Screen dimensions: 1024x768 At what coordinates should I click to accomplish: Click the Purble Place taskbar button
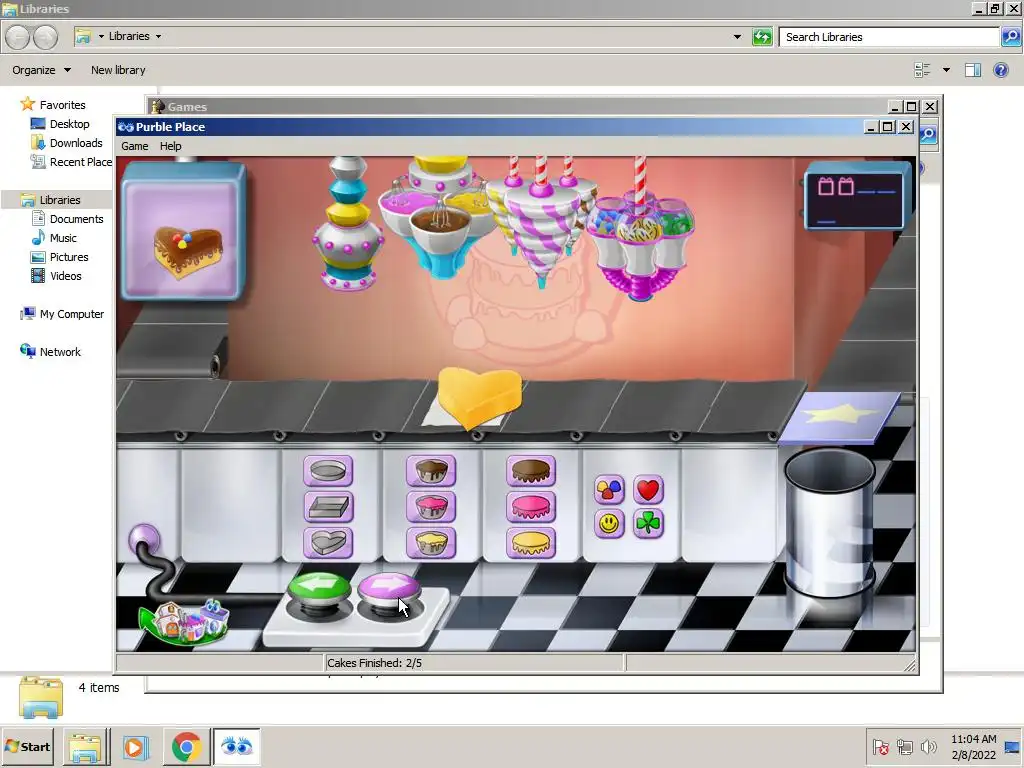(x=236, y=746)
